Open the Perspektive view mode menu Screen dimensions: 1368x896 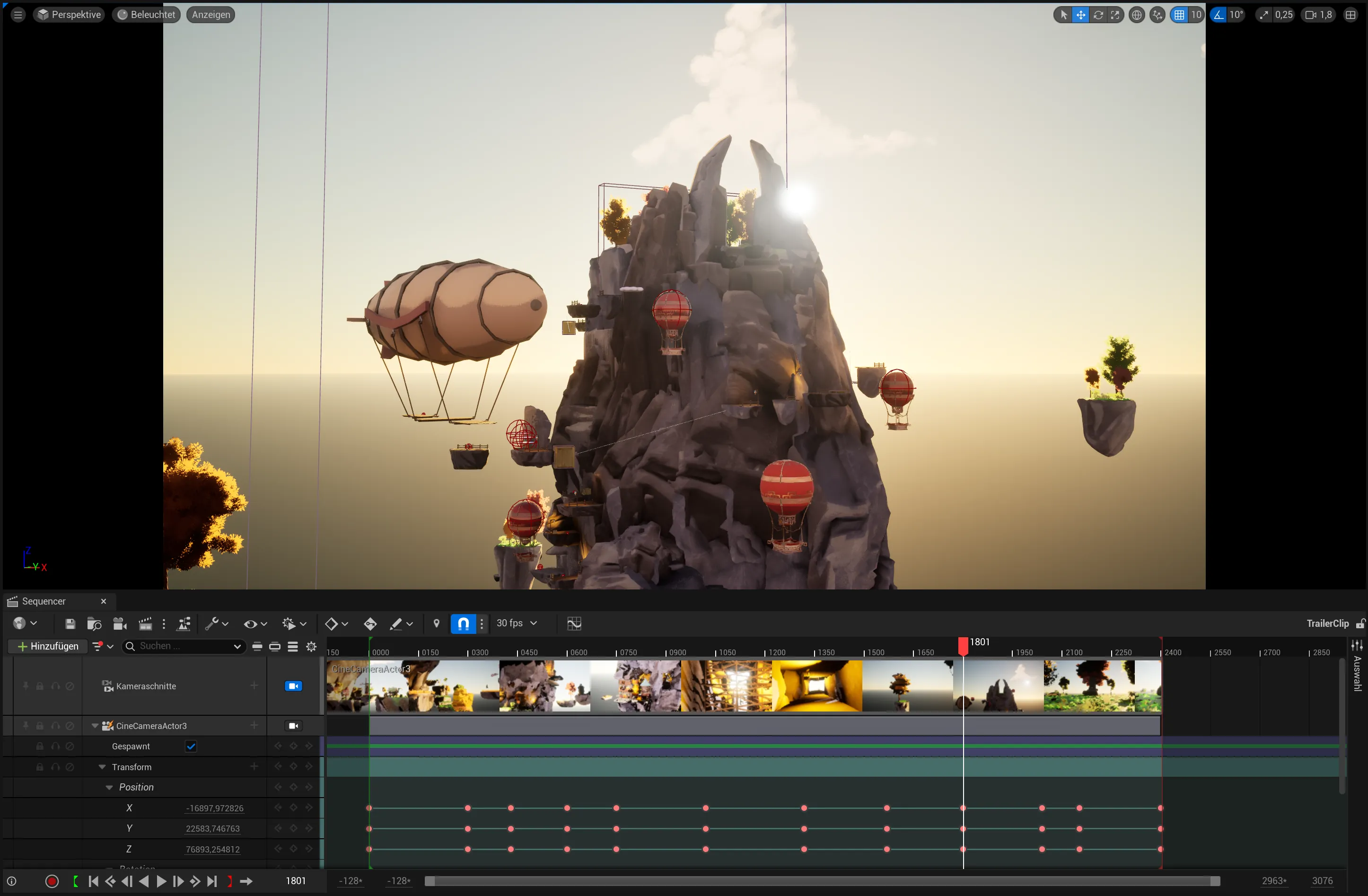[x=69, y=15]
